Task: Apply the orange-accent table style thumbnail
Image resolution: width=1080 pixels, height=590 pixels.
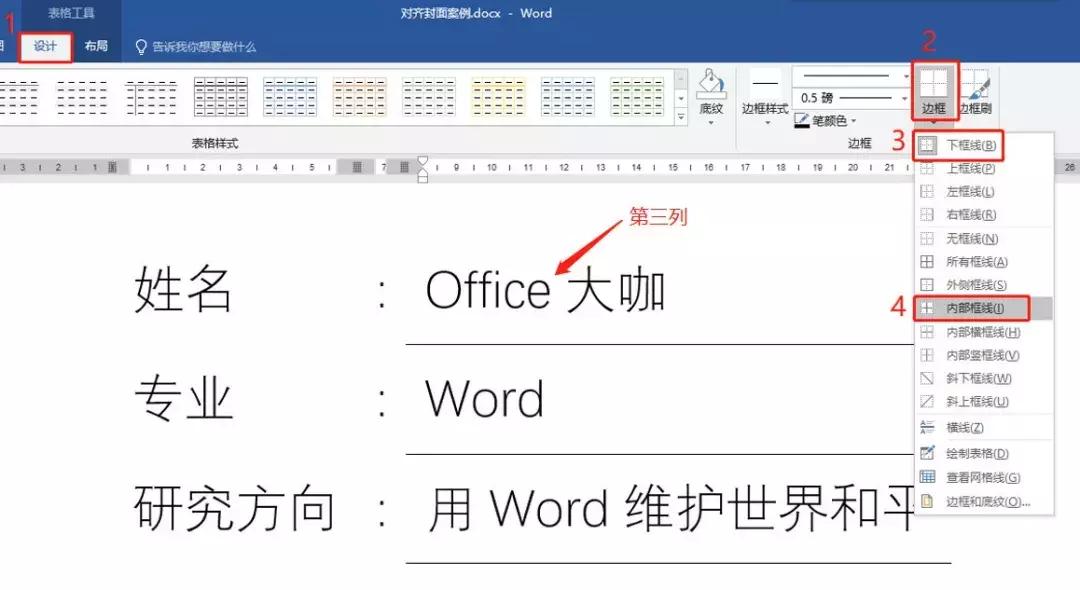Action: click(x=360, y=96)
